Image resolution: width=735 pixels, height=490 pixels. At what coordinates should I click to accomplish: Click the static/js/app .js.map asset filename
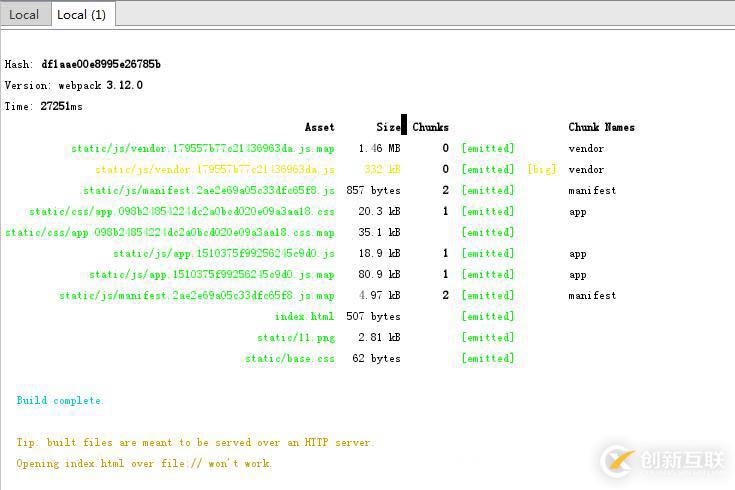(x=212, y=274)
